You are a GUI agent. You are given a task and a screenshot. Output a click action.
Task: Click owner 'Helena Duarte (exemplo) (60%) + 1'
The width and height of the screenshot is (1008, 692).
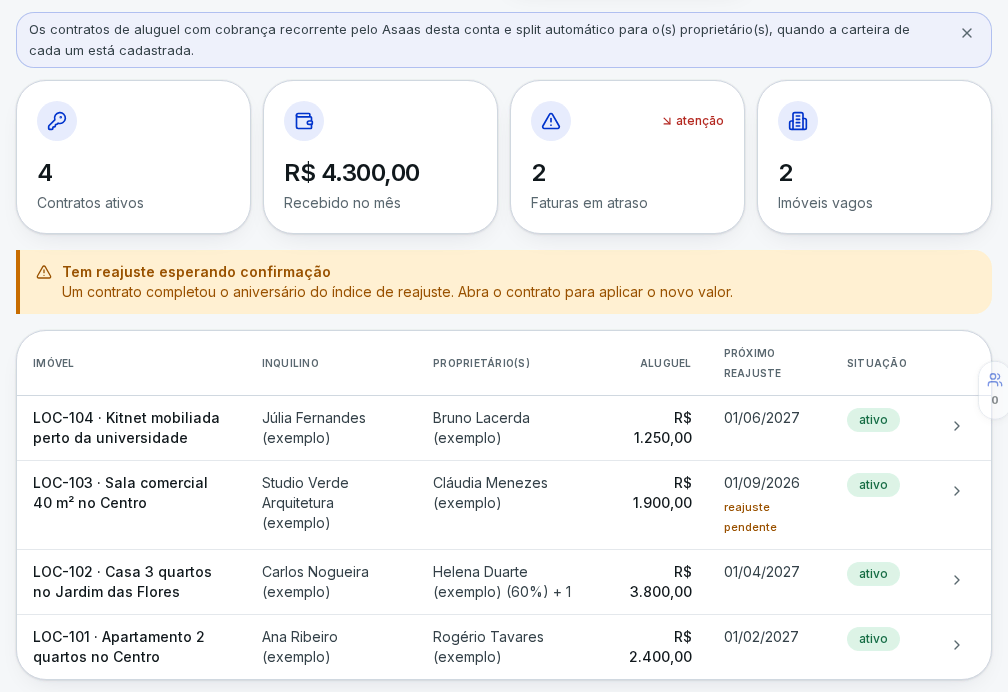pyautogui.click(x=503, y=582)
